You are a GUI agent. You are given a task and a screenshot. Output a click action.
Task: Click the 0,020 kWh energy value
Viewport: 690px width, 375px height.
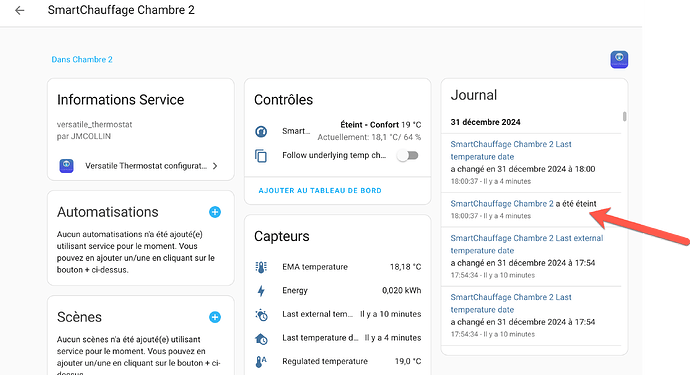click(401, 290)
